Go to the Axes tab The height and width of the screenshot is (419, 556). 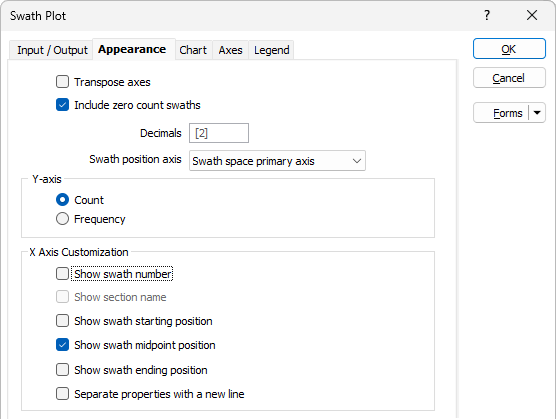[x=230, y=50]
